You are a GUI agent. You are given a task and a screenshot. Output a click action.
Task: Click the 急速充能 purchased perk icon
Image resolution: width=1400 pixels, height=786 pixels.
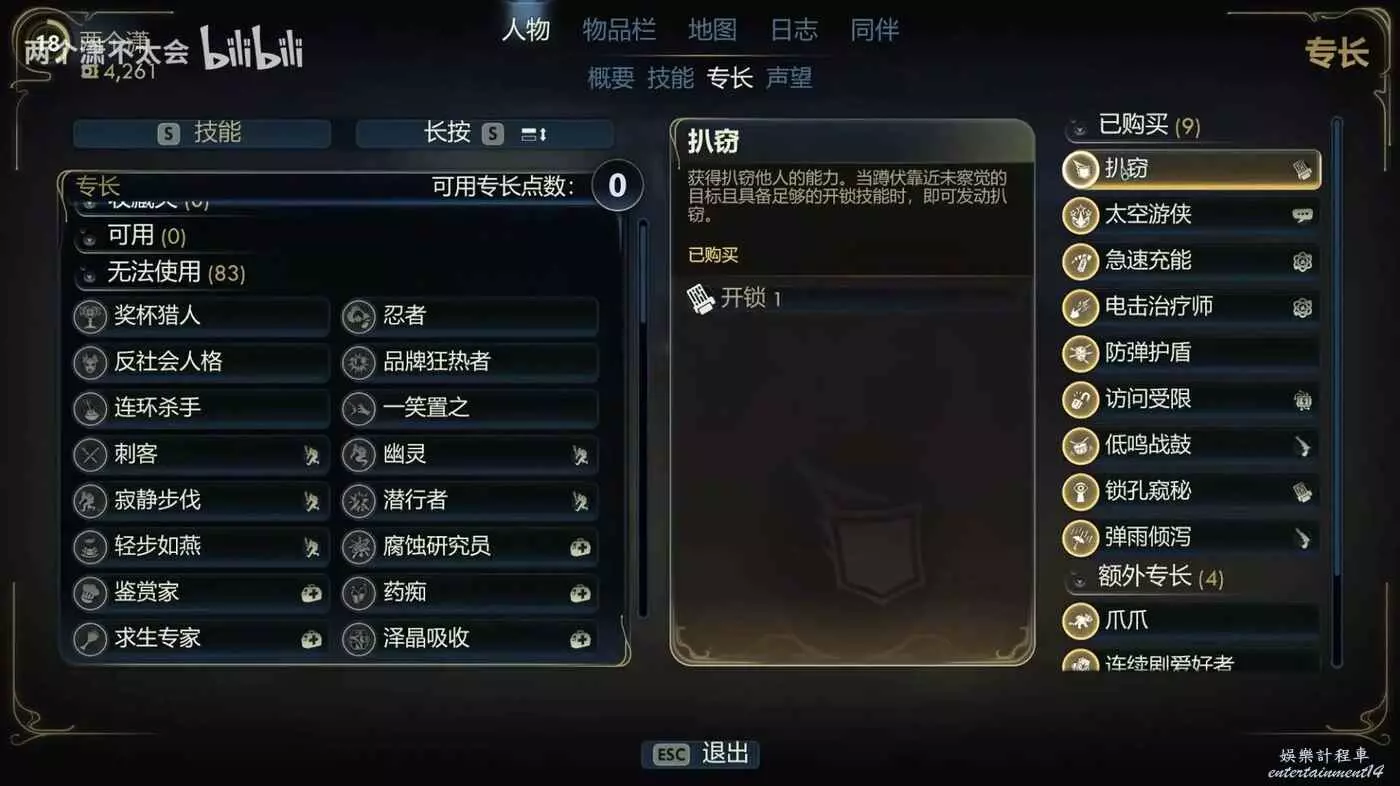pos(1080,261)
